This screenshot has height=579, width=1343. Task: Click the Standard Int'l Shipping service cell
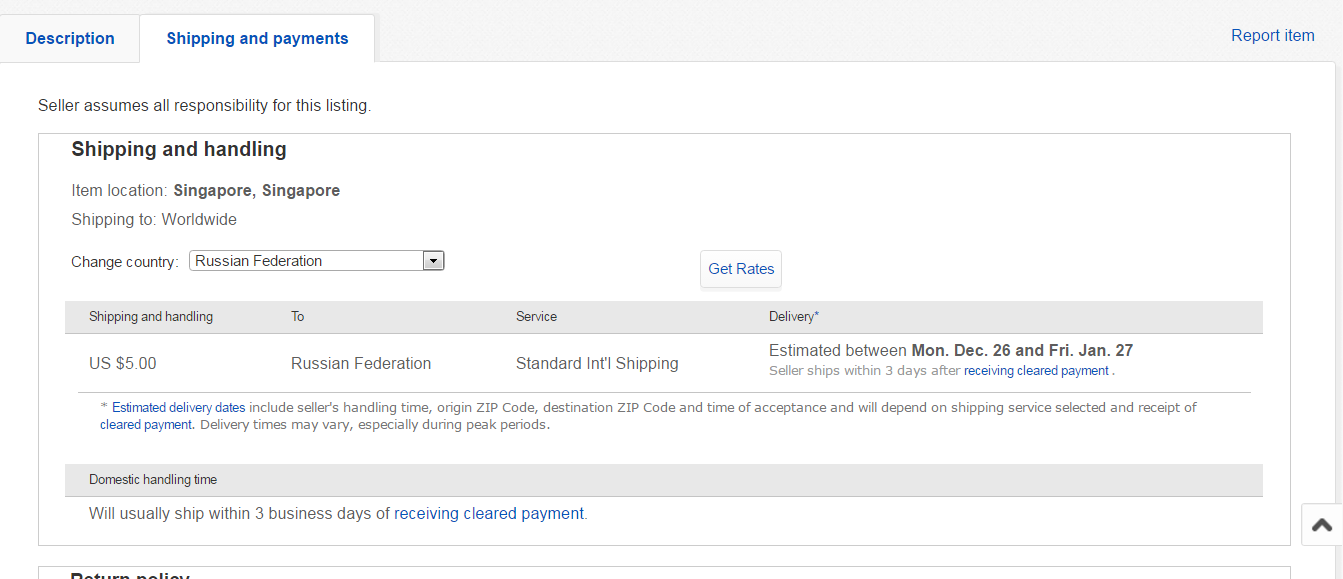pos(597,364)
